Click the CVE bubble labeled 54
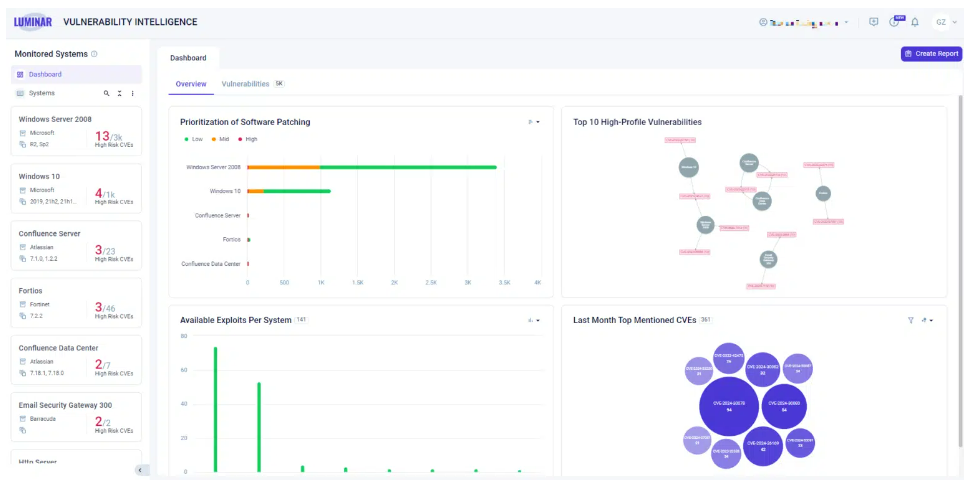 coord(784,407)
